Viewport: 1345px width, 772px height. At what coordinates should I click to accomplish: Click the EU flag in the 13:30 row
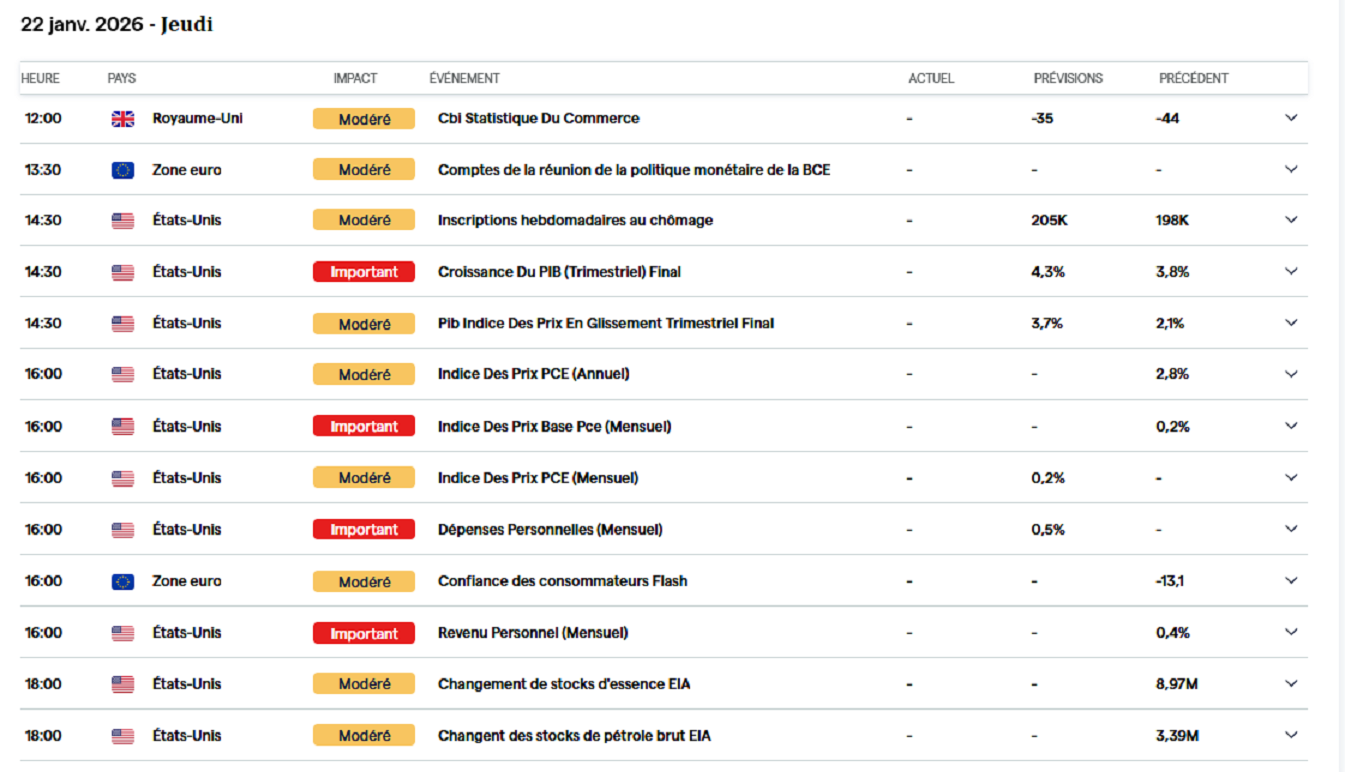[x=122, y=170]
